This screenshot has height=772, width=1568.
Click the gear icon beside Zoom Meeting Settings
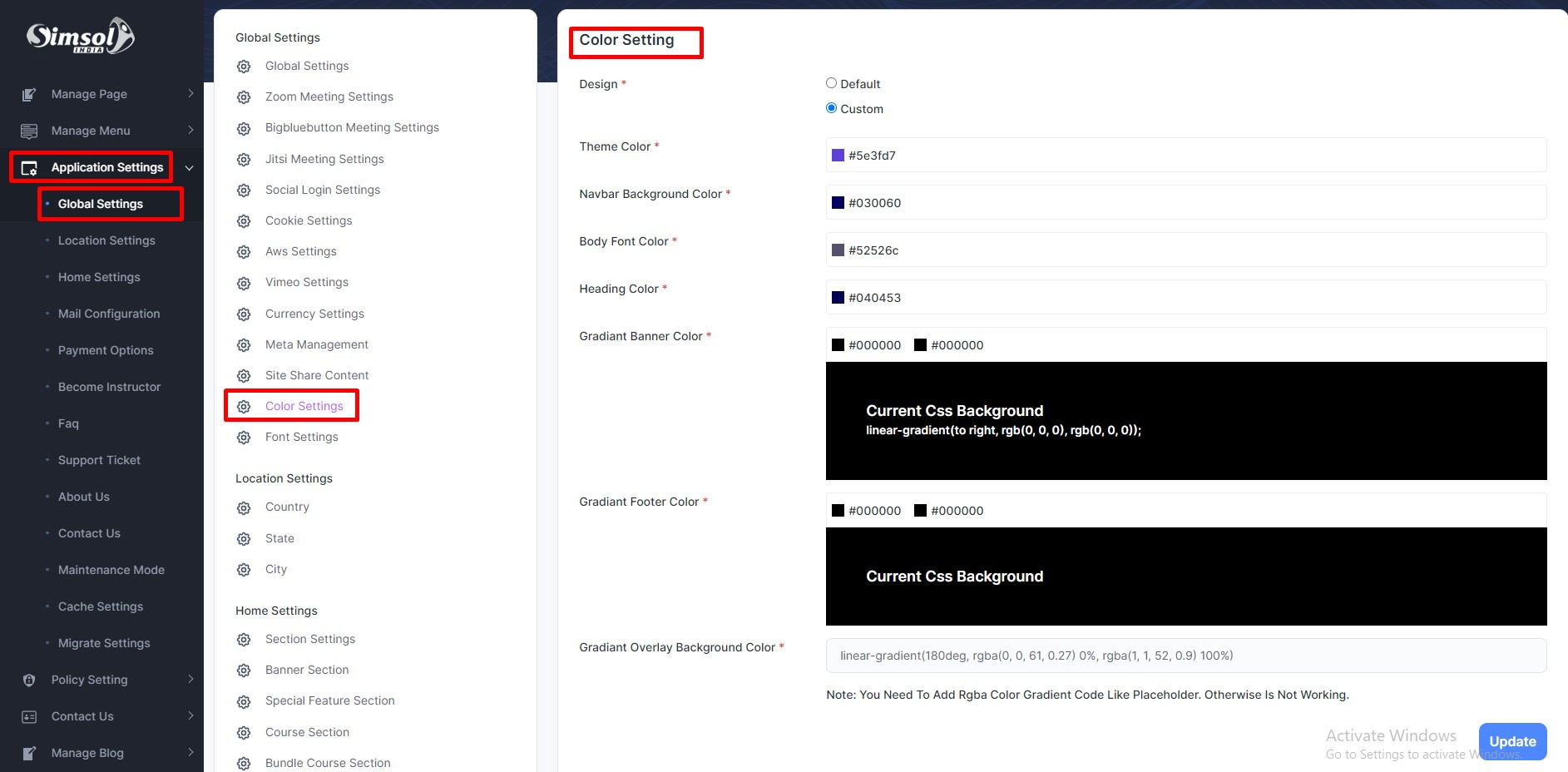click(x=244, y=97)
